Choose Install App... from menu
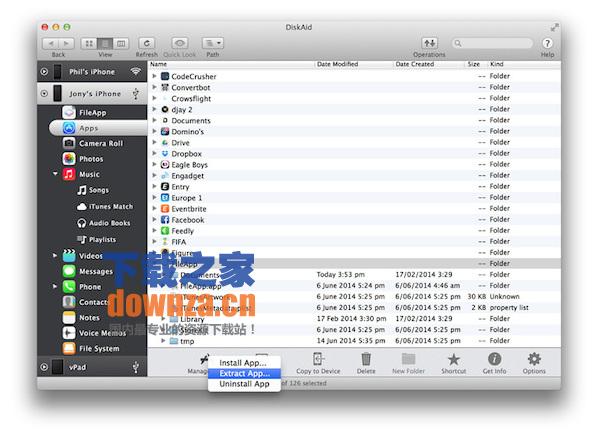Image resolution: width=600 pixels, height=430 pixels. coord(244,363)
